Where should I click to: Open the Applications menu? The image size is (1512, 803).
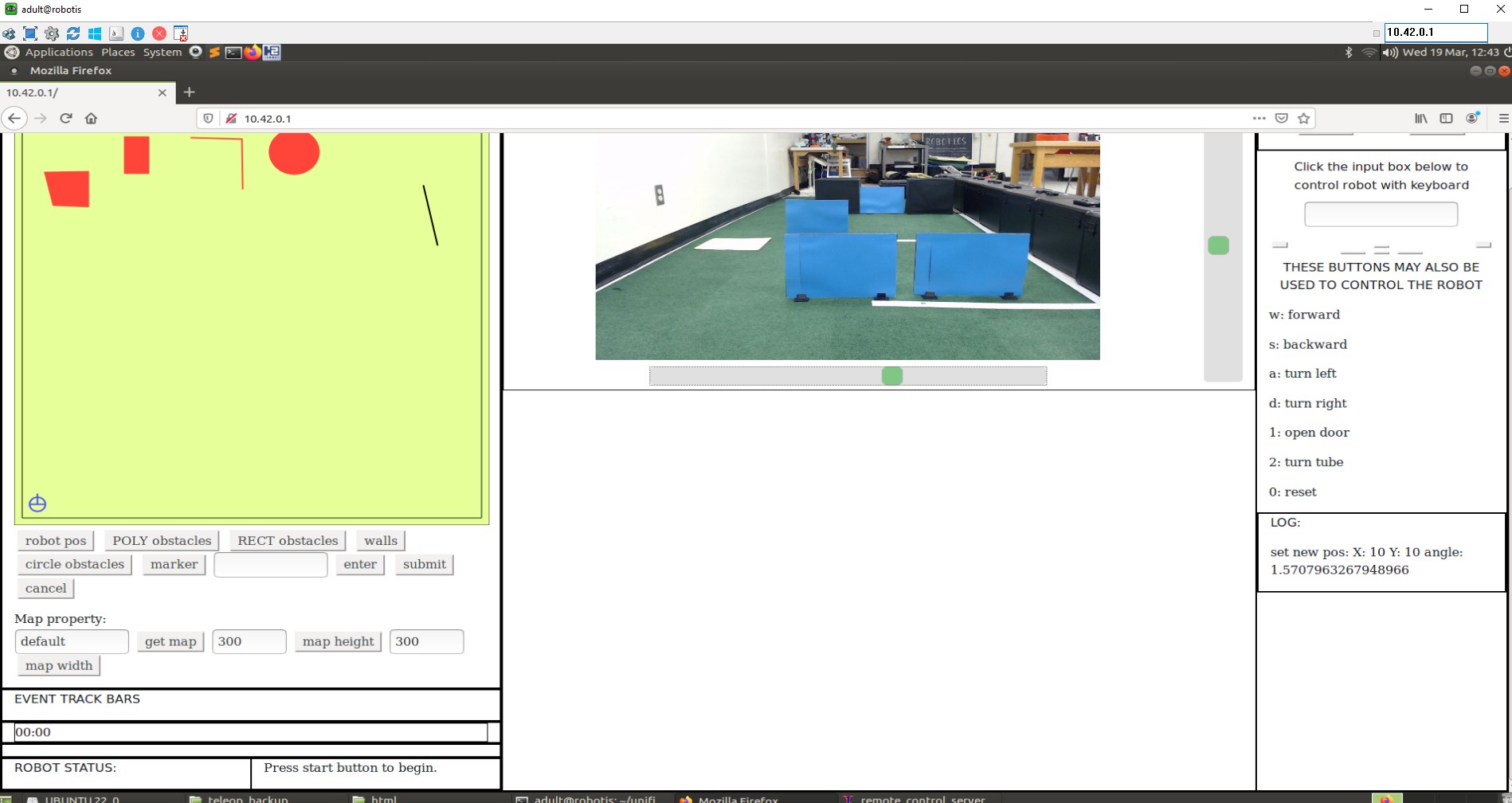click(59, 53)
